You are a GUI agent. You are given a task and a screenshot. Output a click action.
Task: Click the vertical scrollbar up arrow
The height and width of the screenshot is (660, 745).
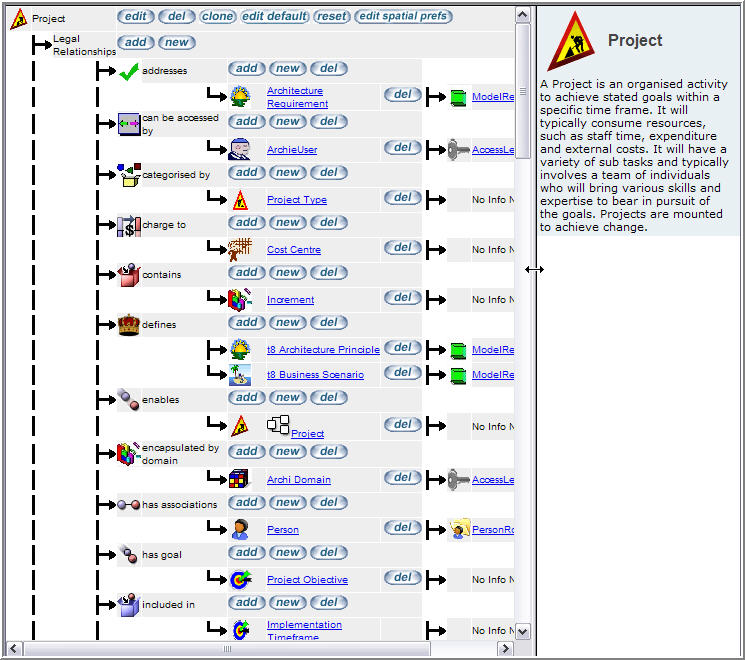click(x=522, y=14)
